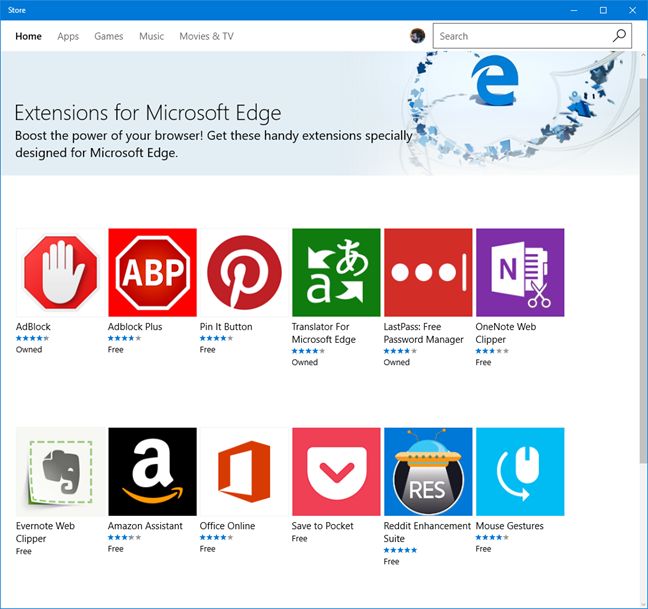Switch to the Apps tab
The width and height of the screenshot is (648, 609).
[68, 36]
